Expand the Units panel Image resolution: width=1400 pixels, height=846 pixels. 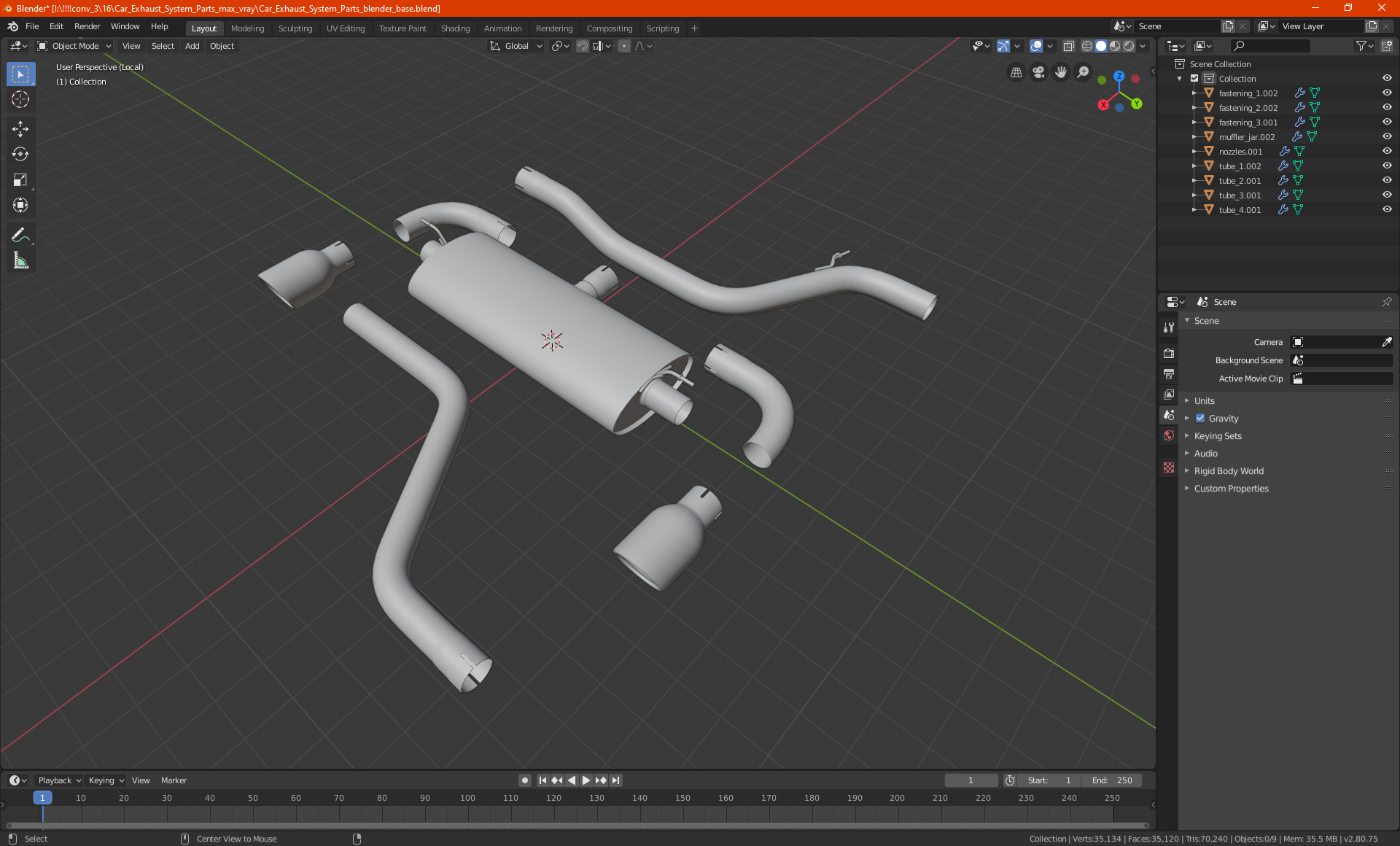coord(1204,401)
